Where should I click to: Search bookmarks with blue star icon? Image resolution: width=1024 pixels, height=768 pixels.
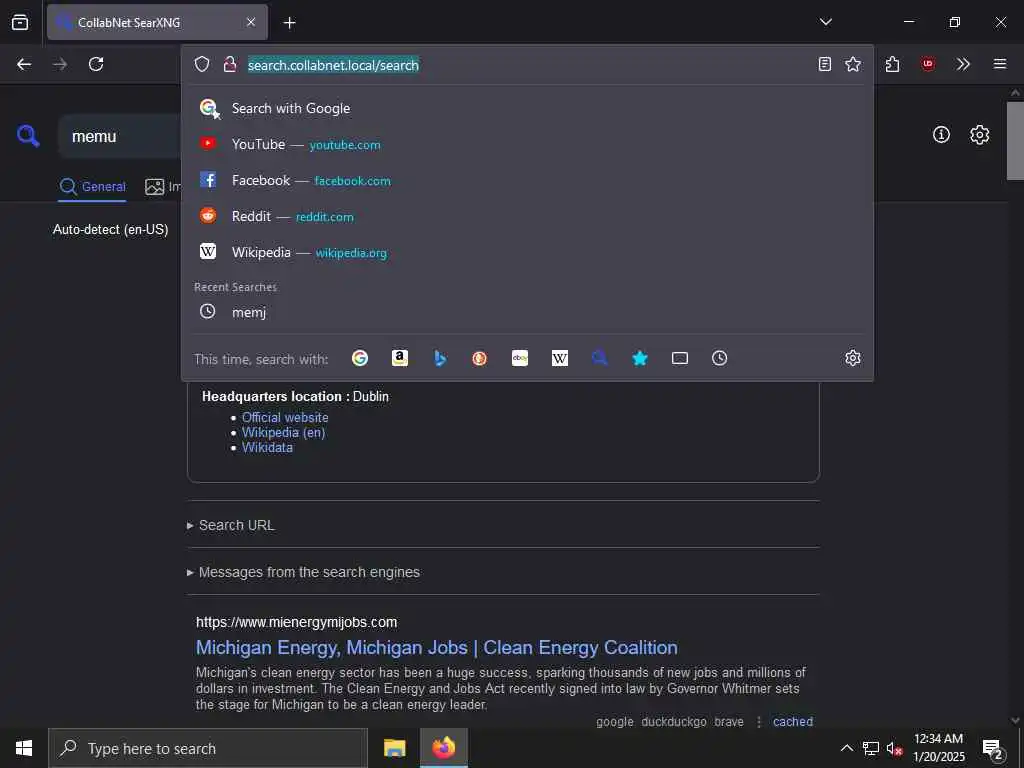[x=640, y=358]
